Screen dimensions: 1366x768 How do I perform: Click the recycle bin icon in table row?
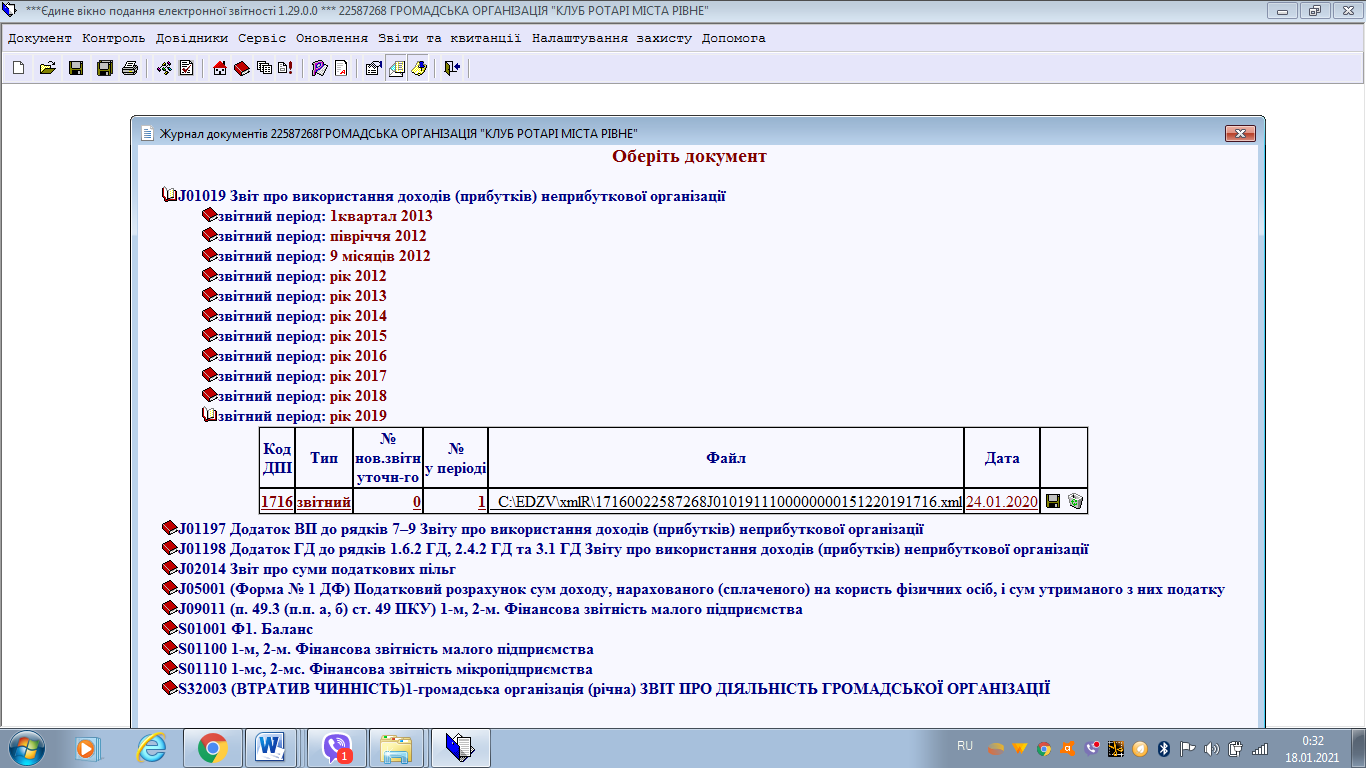coord(1075,501)
